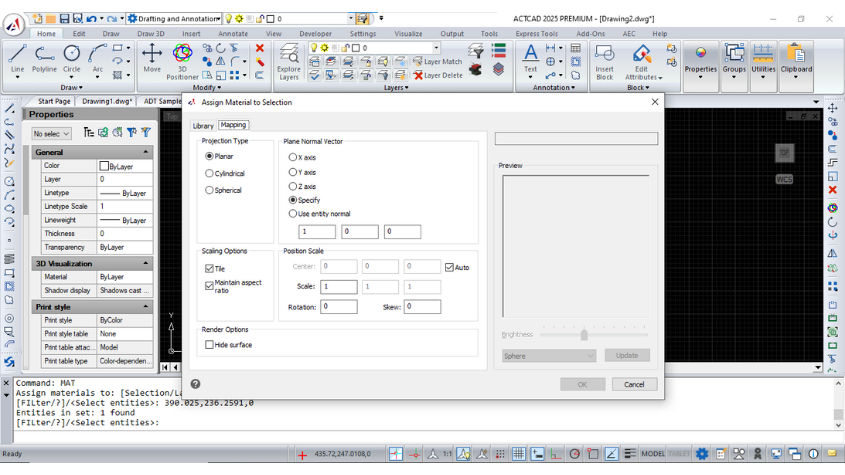Open the Drafting and Annotation workspace dropdown
Viewport: 845px width, 475px height.
click(x=174, y=19)
